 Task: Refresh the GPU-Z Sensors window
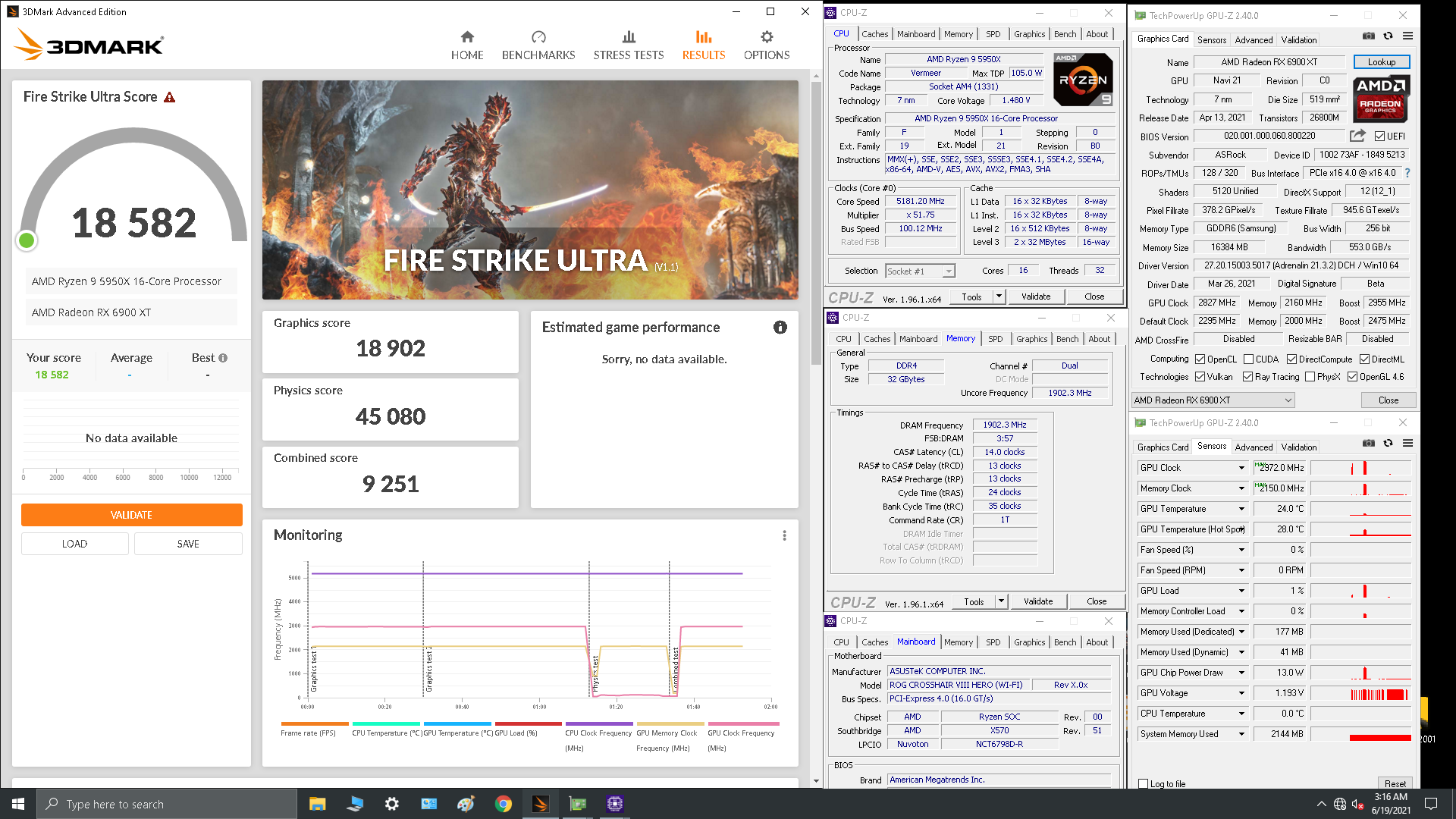pyautogui.click(x=1388, y=443)
